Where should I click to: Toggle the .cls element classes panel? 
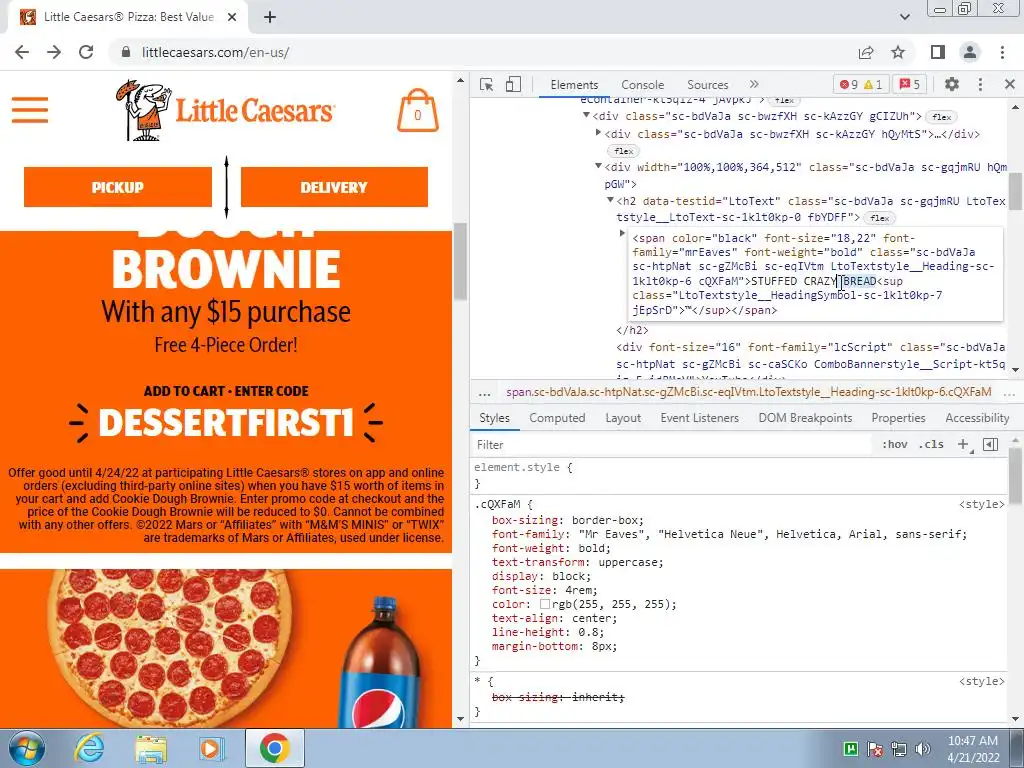coord(931,444)
